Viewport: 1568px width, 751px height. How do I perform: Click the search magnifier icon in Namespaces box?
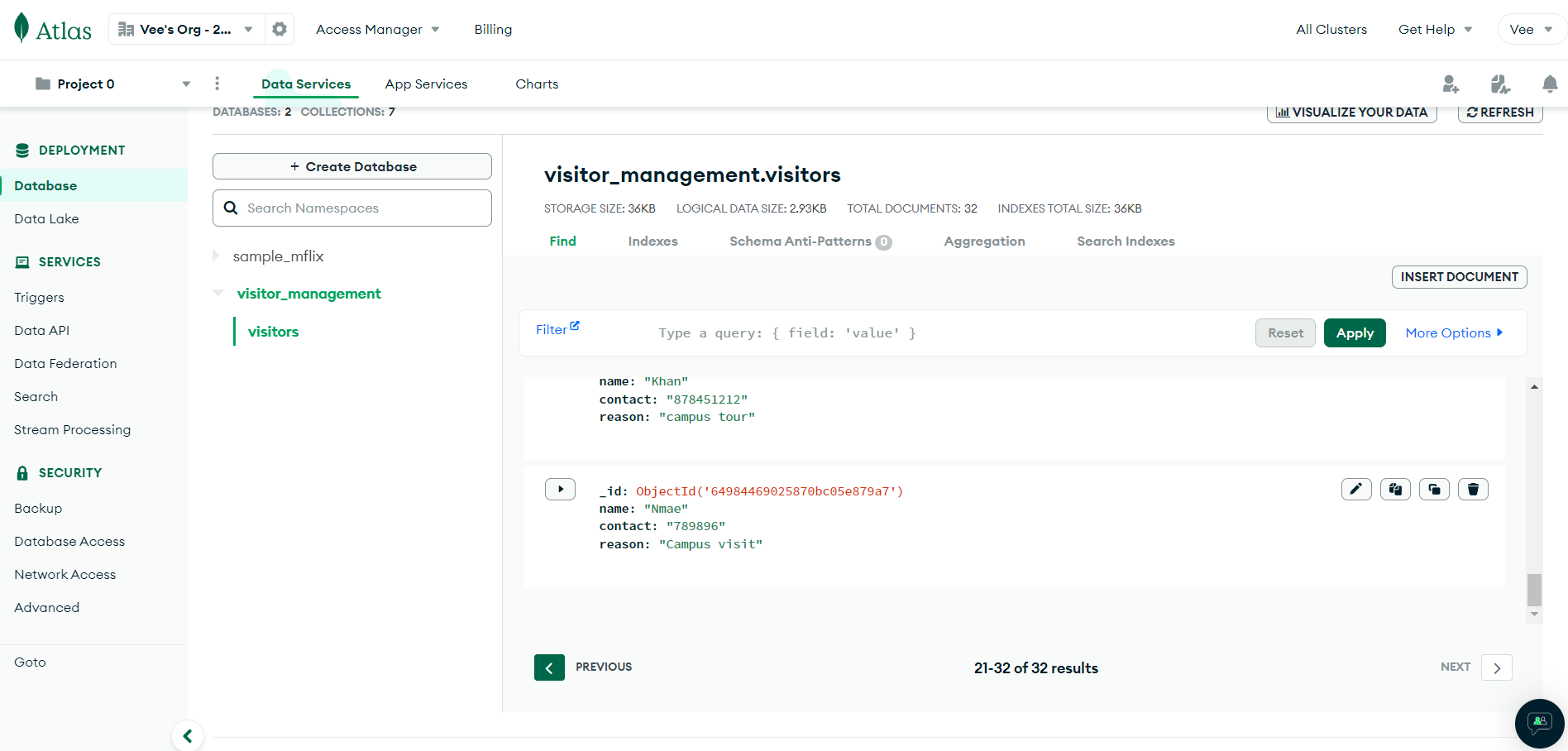(231, 208)
